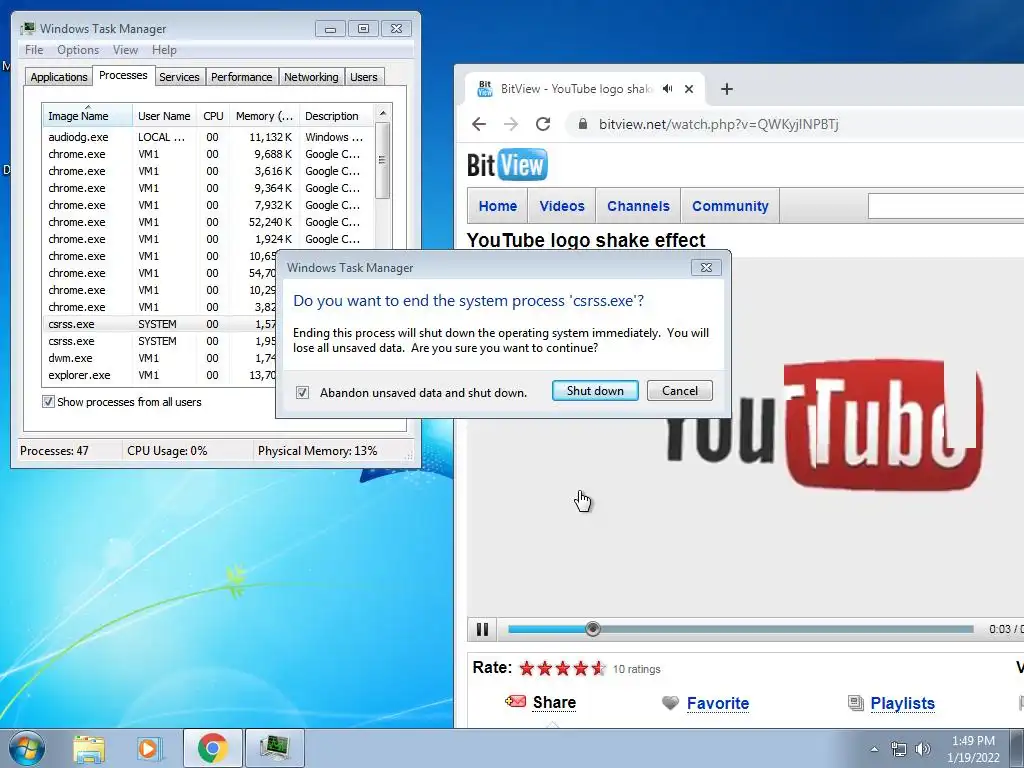
Task: Show hidden tray icons arrow
Action: tap(874, 749)
